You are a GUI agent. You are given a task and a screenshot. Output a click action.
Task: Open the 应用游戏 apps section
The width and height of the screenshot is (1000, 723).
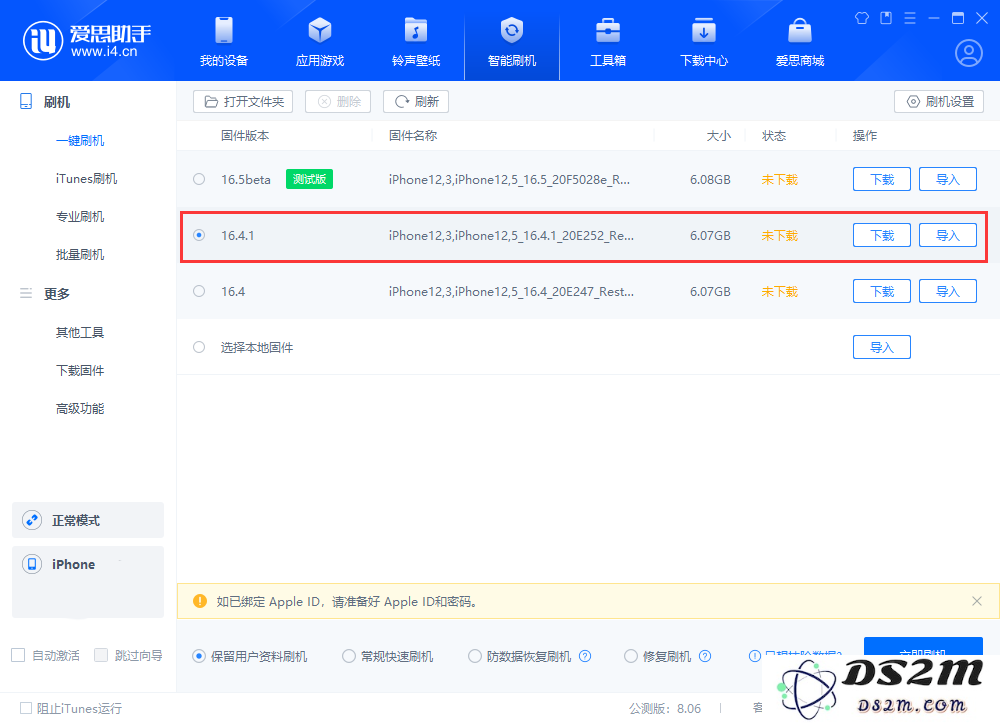(320, 41)
